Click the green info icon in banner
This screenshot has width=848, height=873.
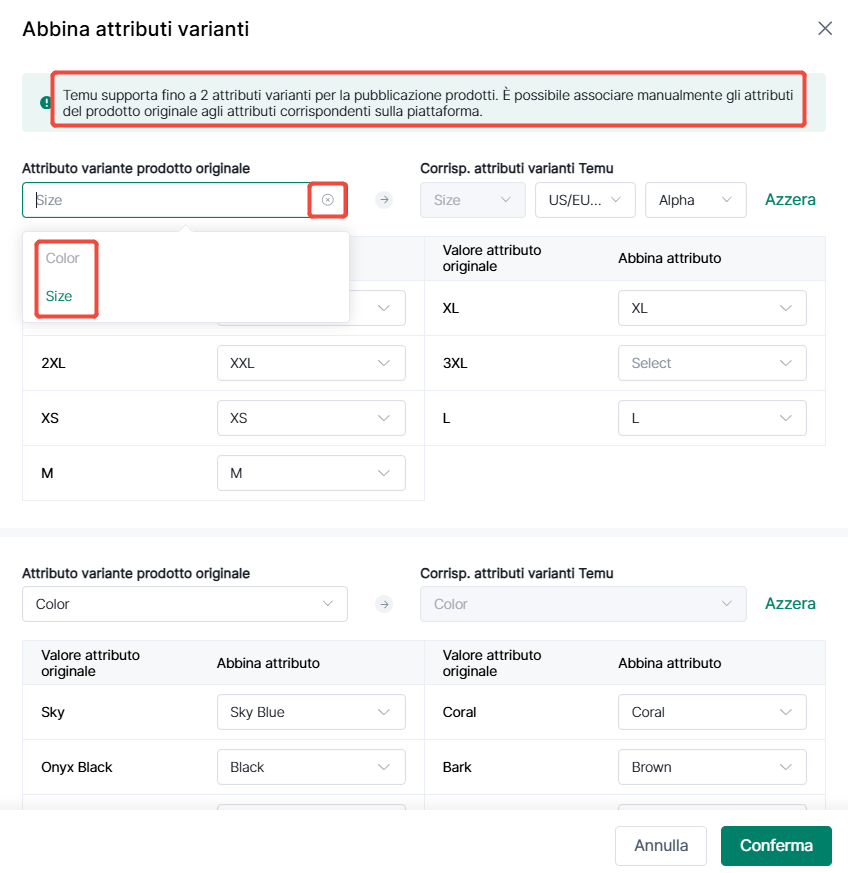(46, 102)
